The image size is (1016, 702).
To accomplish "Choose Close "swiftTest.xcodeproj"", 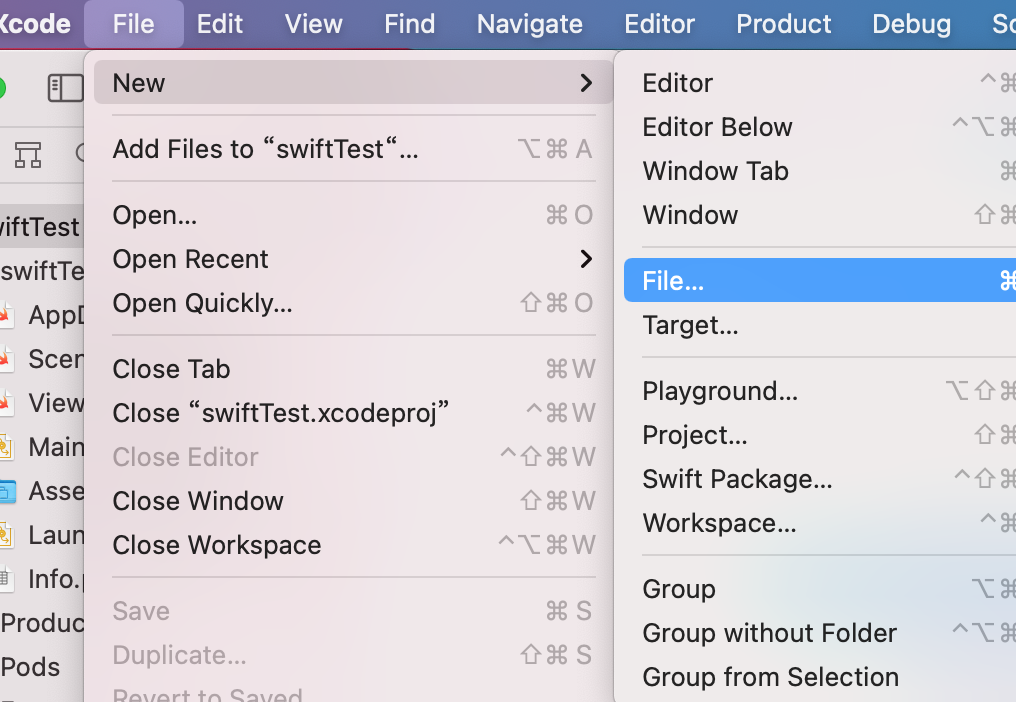I will pos(353,413).
